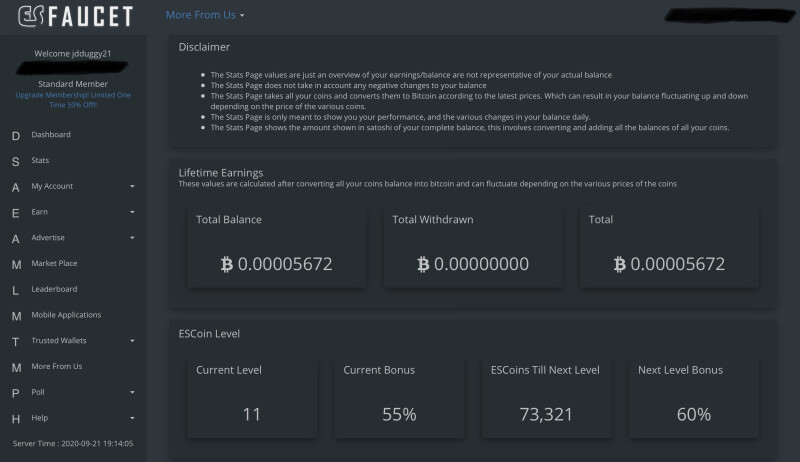The image size is (800, 462).
Task: Click the Total Balance card
Action: [277, 247]
